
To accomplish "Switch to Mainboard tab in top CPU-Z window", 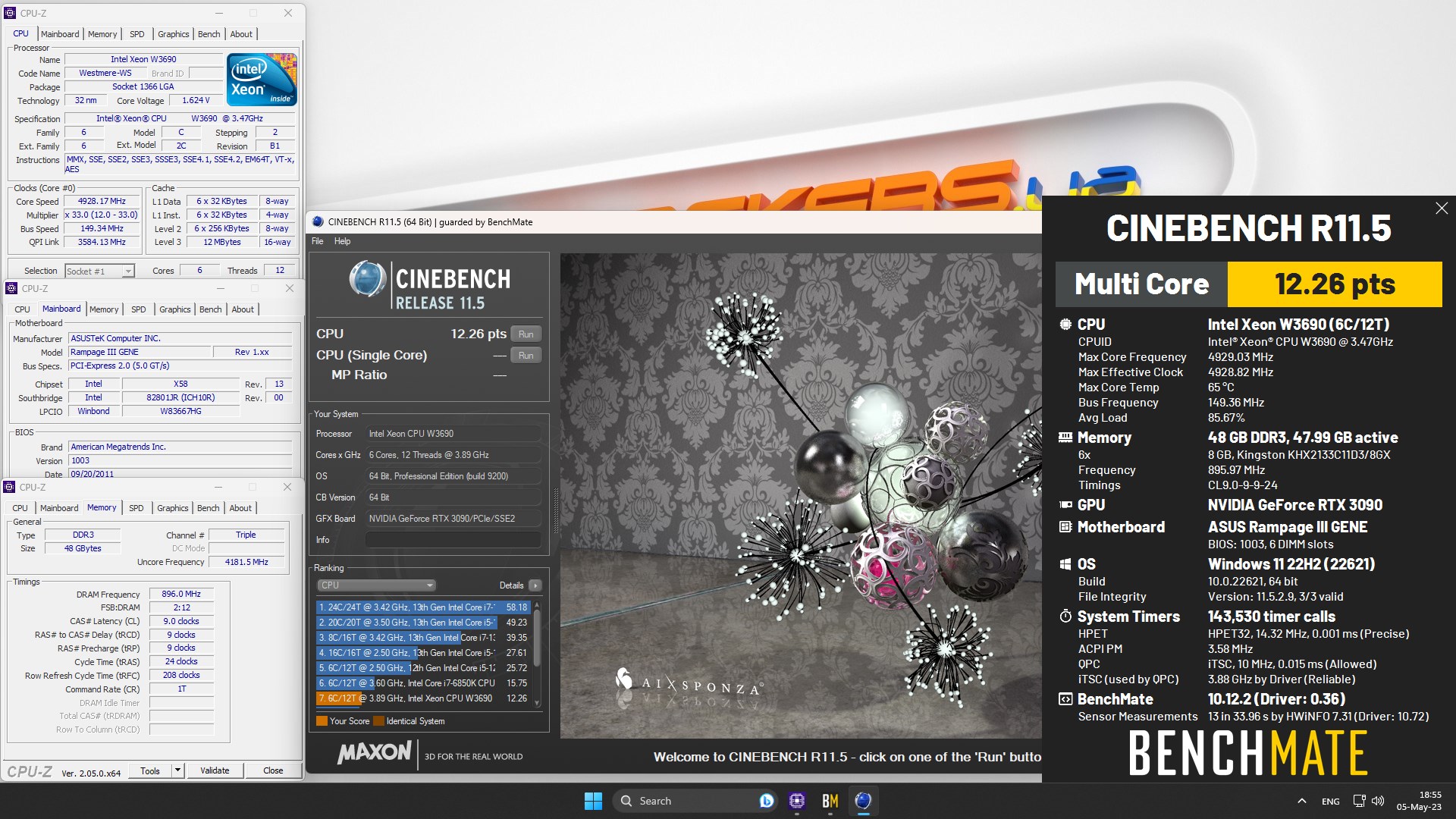I will click(60, 34).
